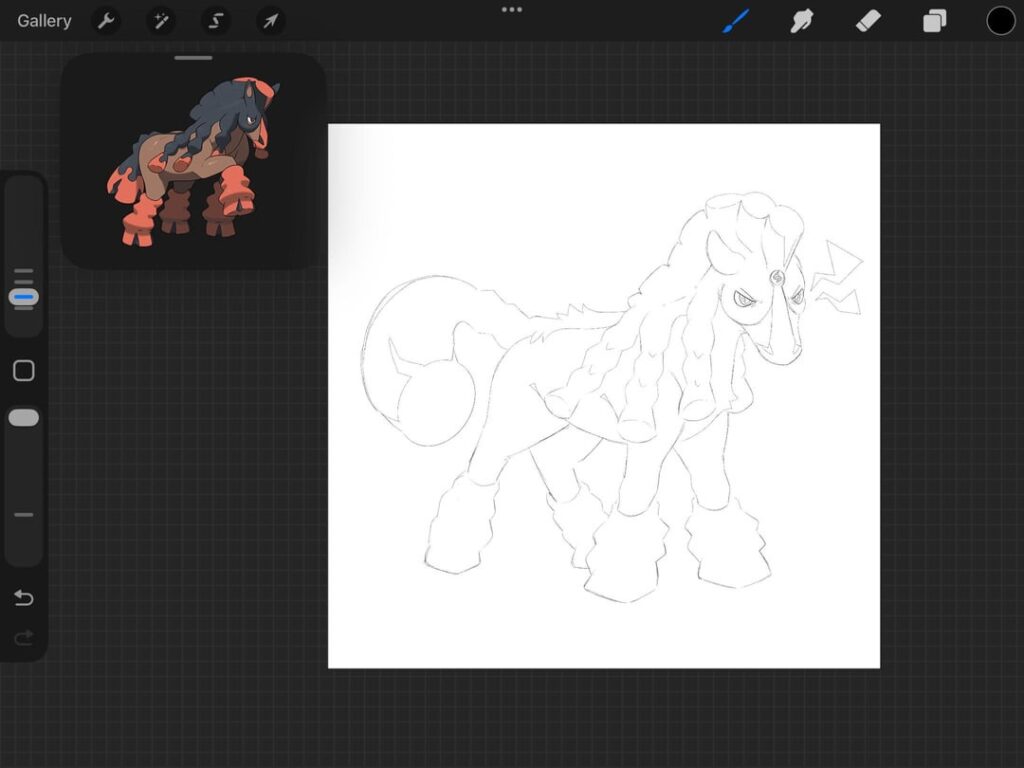This screenshot has height=768, width=1024.
Task: Select the Eraser tool
Action: click(868, 21)
